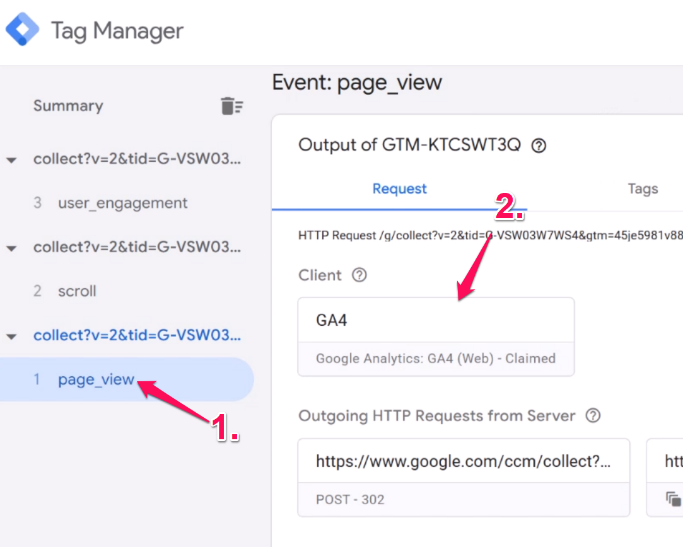Click the Tag Manager logo icon
Viewport: 683px width, 547px height.
click(22, 30)
